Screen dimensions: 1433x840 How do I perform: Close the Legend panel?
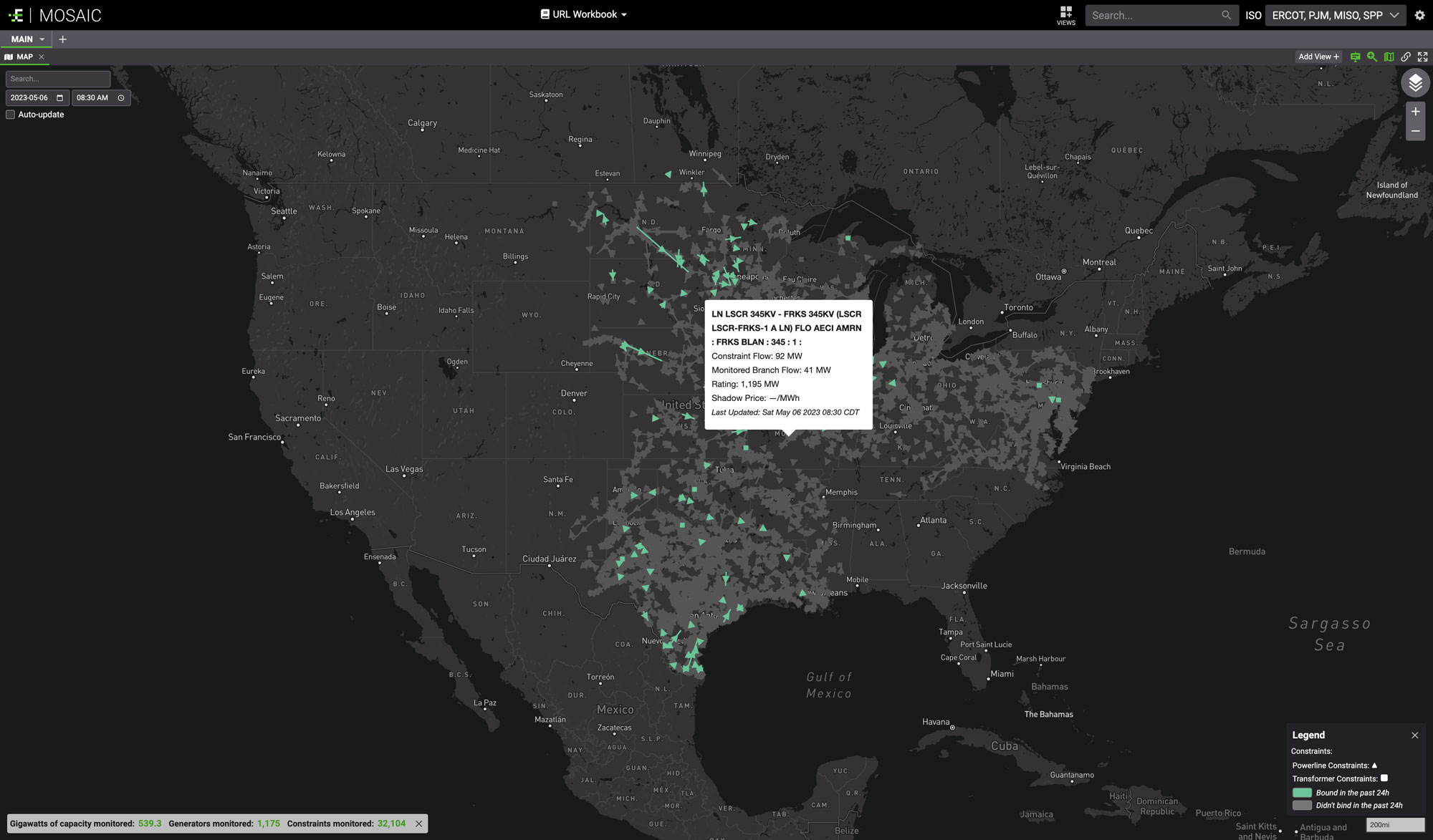coord(1414,735)
